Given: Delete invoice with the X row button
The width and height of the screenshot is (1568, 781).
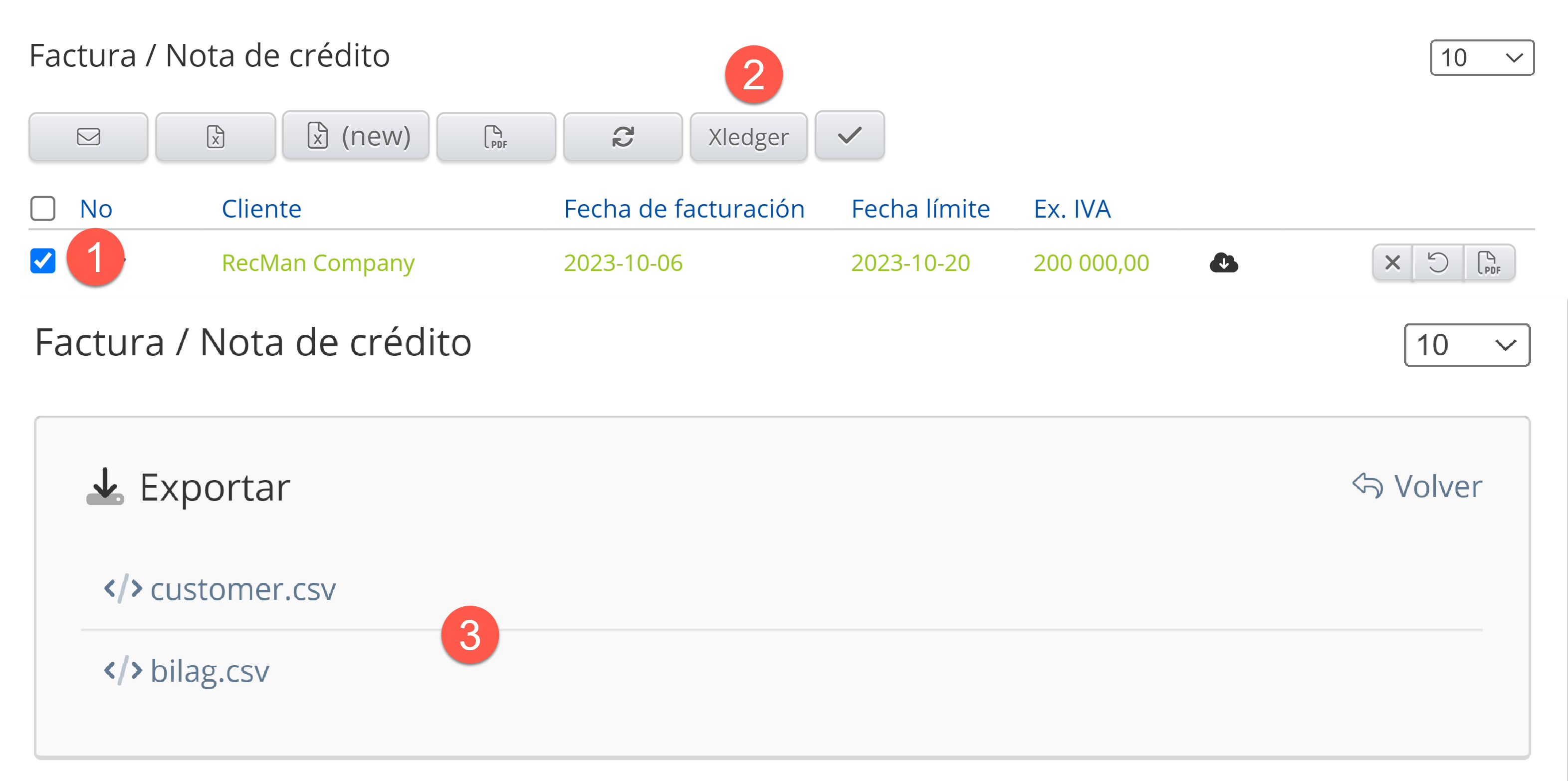Looking at the screenshot, I should (1392, 263).
